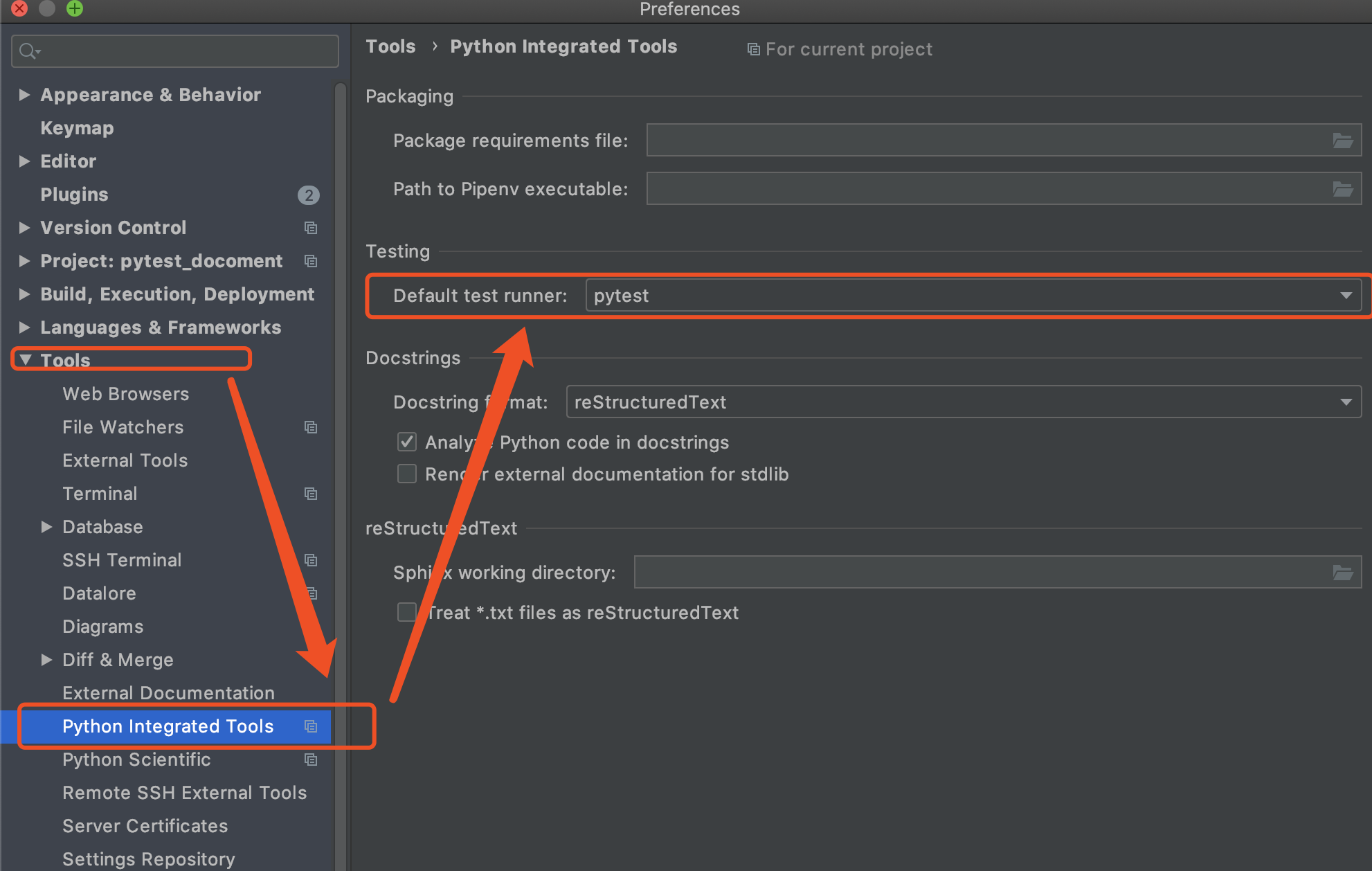Disable Analyze Python code in docstrings
This screenshot has height=871, width=1372.
click(407, 442)
